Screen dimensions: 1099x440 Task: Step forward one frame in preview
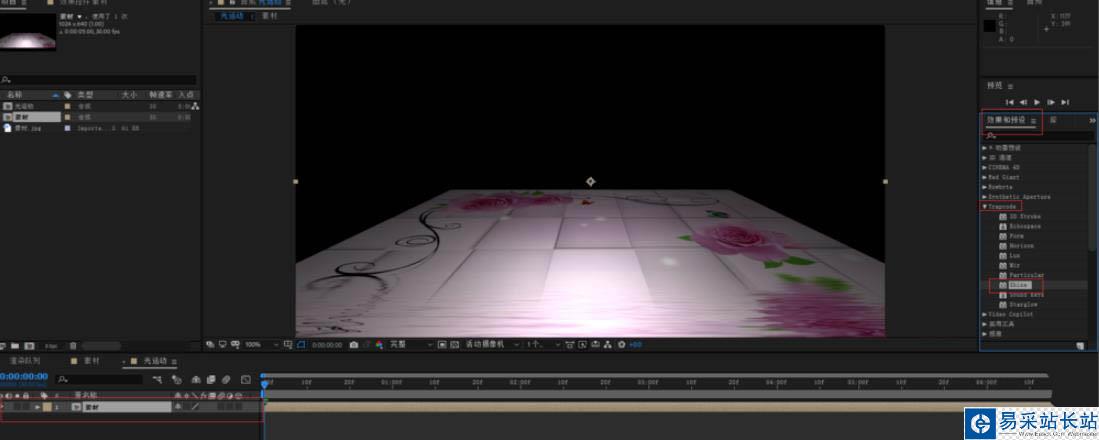point(1051,102)
